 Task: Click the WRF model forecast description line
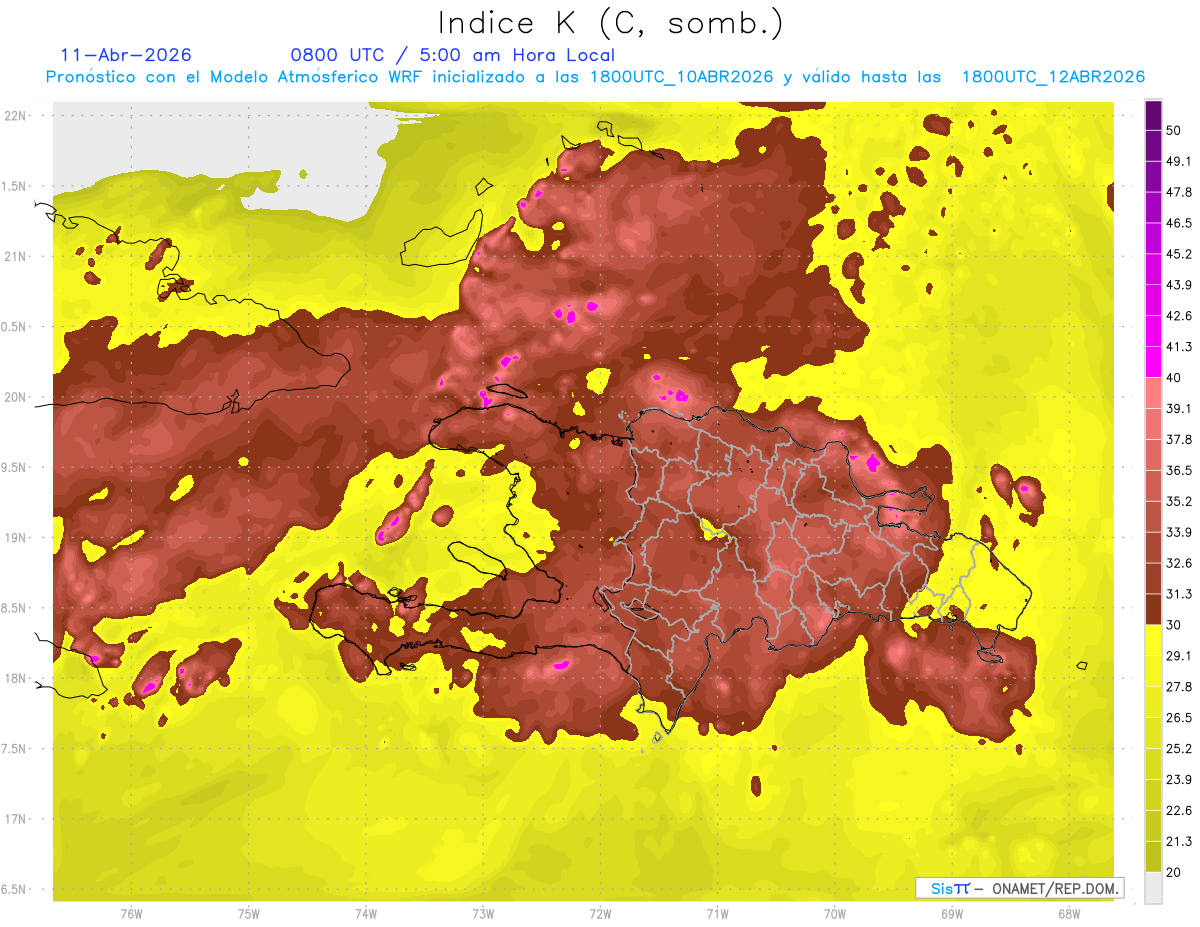(595, 77)
